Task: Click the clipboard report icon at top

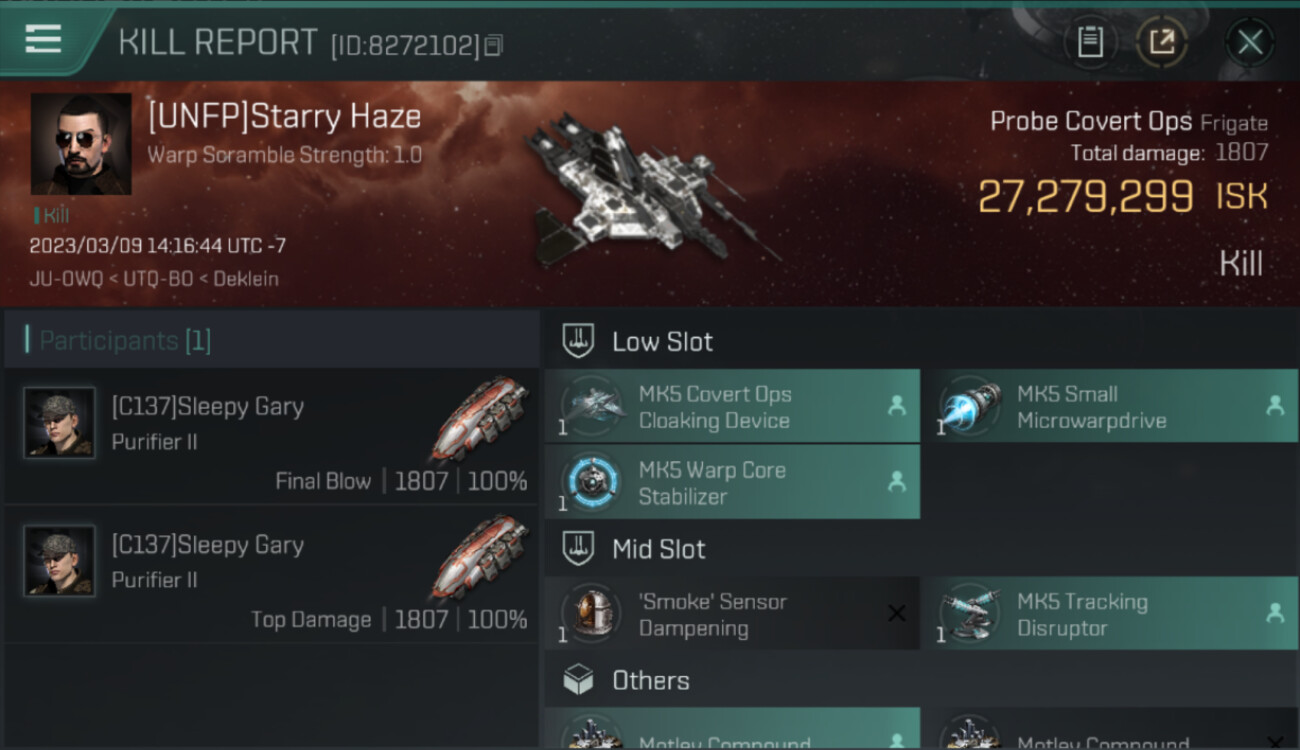Action: pyautogui.click(x=1090, y=42)
